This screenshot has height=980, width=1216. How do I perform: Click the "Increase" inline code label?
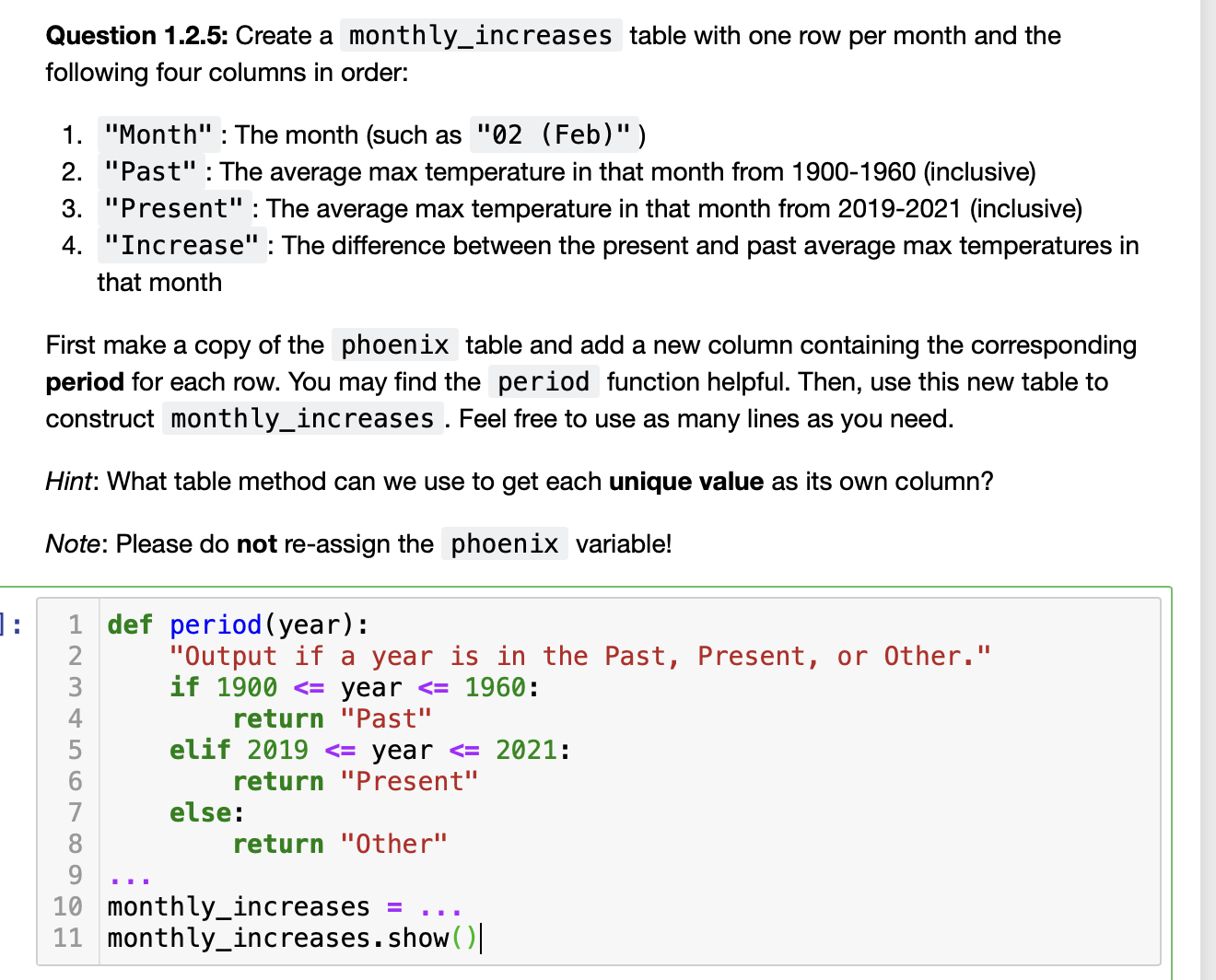181,245
